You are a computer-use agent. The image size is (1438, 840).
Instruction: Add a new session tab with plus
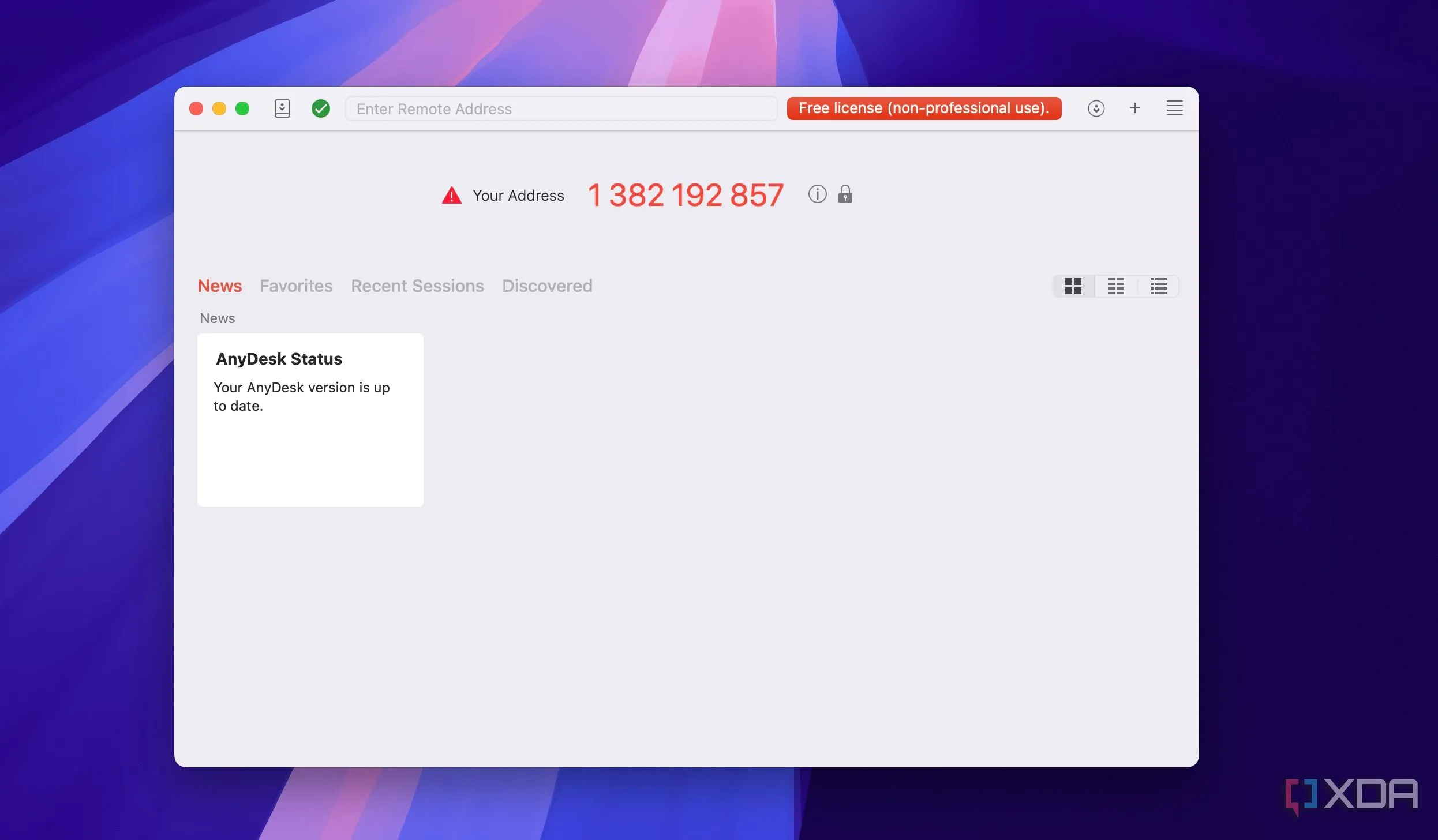pos(1134,108)
